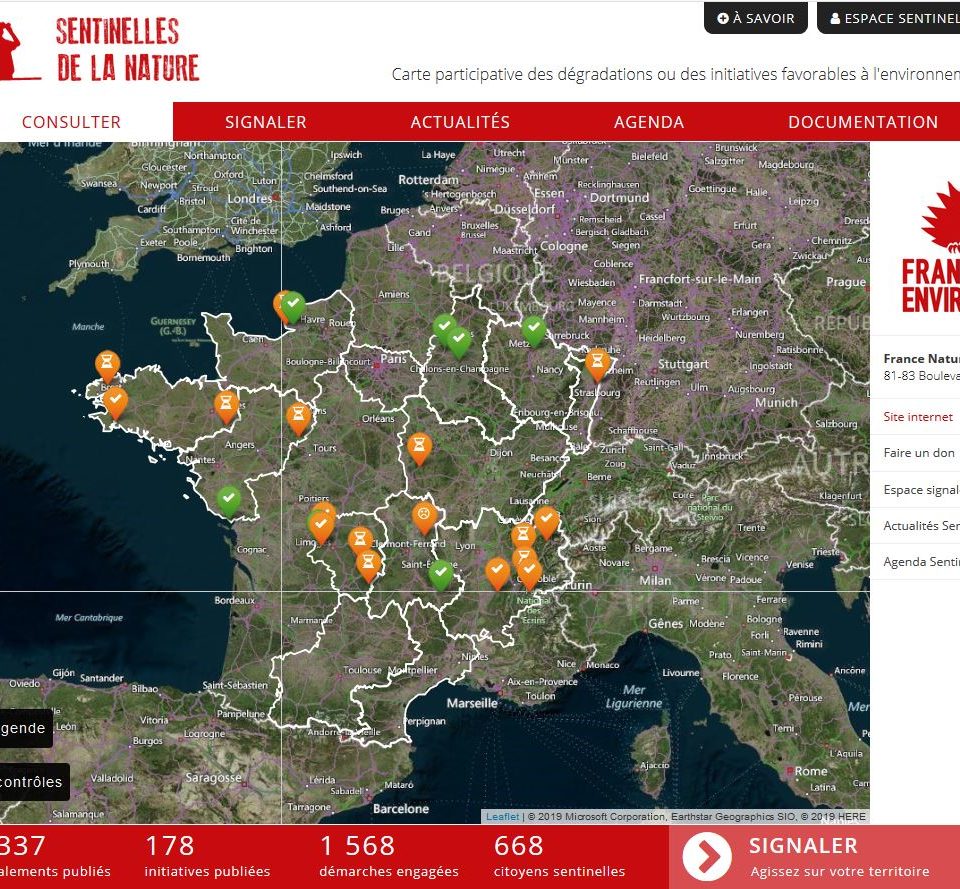
Task: Click the bold 'France Natur' sidebar heading
Action: pyautogui.click(x=921, y=359)
